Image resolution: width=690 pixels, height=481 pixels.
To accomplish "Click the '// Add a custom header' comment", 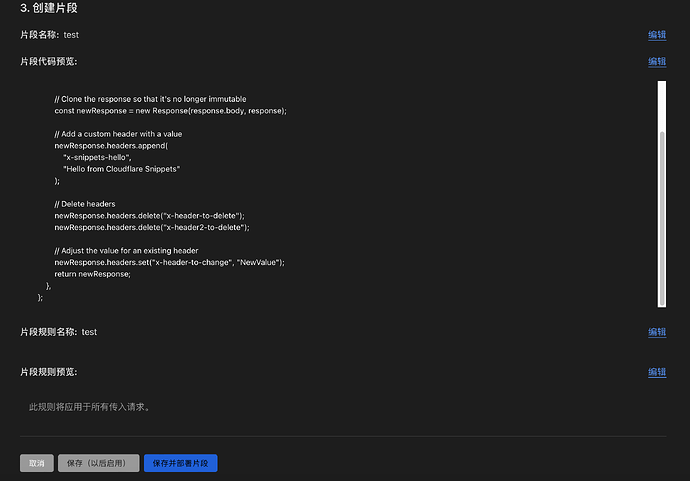I will (x=118, y=134).
